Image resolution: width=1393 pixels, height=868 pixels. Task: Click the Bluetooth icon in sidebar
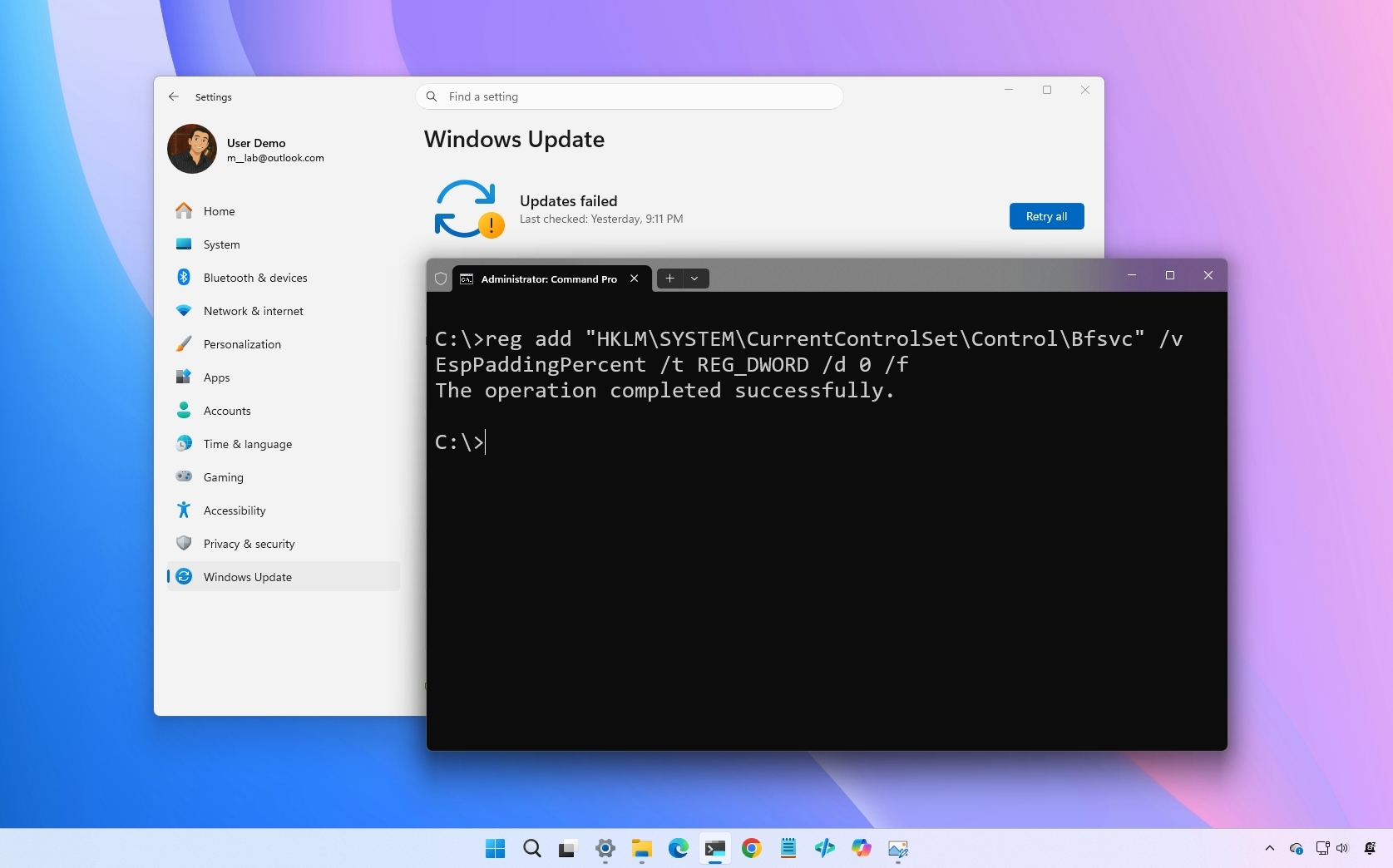click(x=184, y=277)
